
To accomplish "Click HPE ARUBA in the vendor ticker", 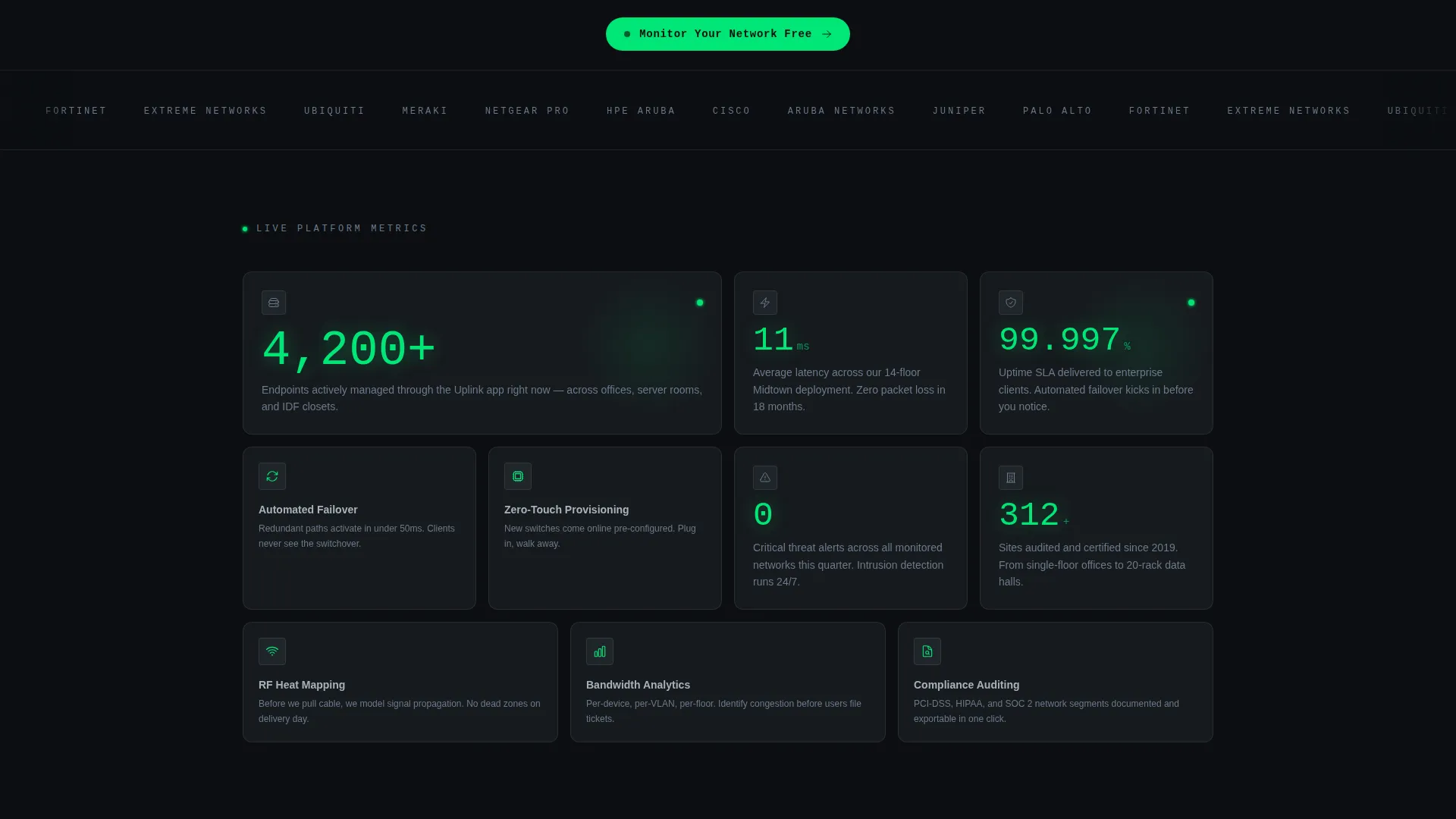I will pyautogui.click(x=641, y=111).
